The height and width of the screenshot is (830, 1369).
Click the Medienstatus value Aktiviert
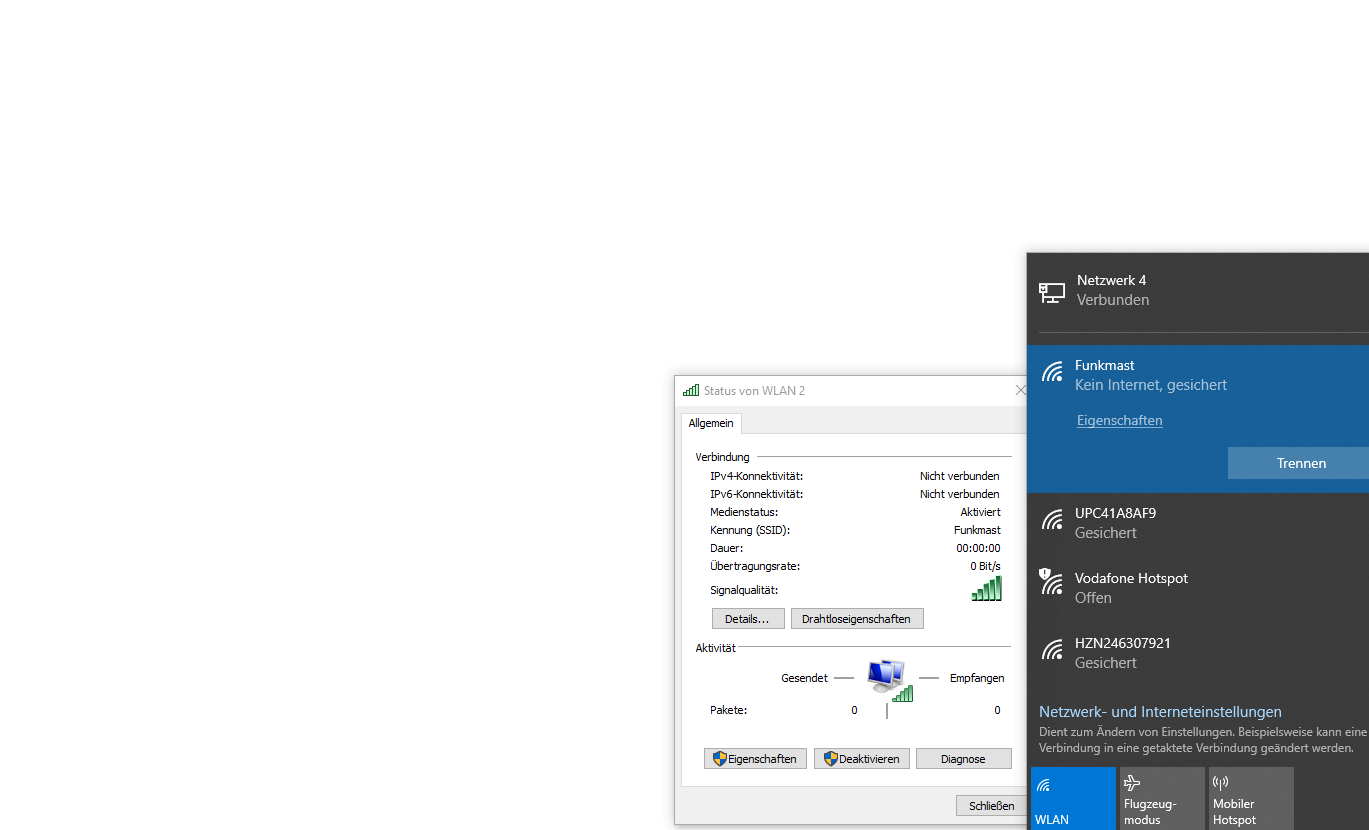(980, 512)
